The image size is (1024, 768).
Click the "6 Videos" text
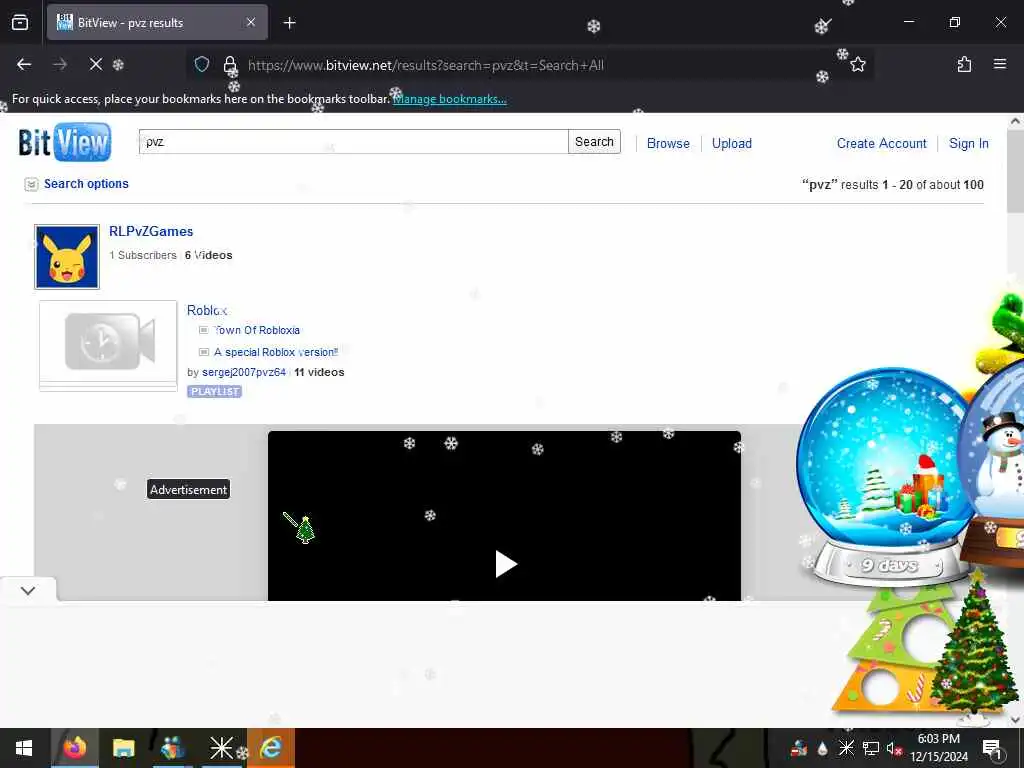tap(208, 255)
